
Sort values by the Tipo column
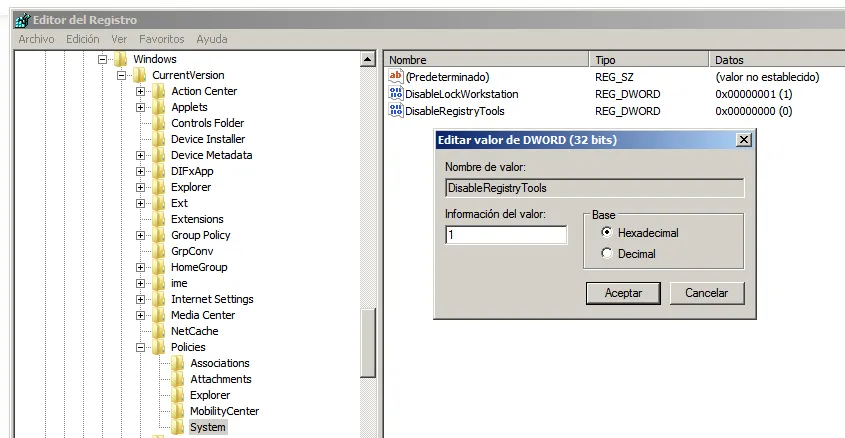point(649,60)
